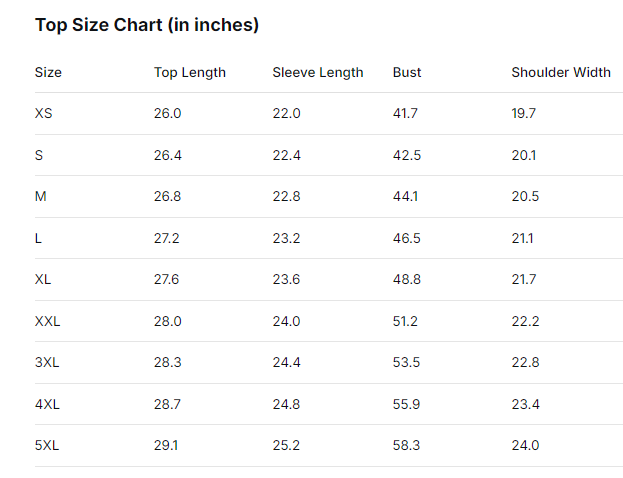Click the 41.7 bust value for XS
The height and width of the screenshot is (478, 623).
click(x=405, y=113)
